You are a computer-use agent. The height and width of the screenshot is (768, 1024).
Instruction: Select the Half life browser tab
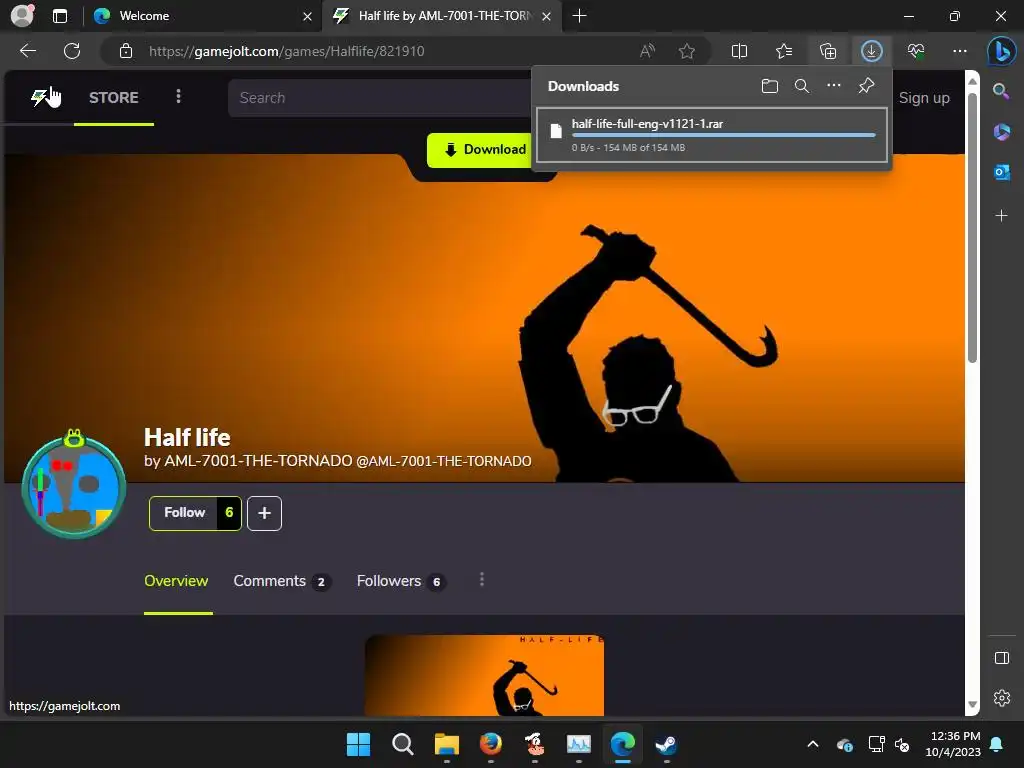(x=444, y=16)
